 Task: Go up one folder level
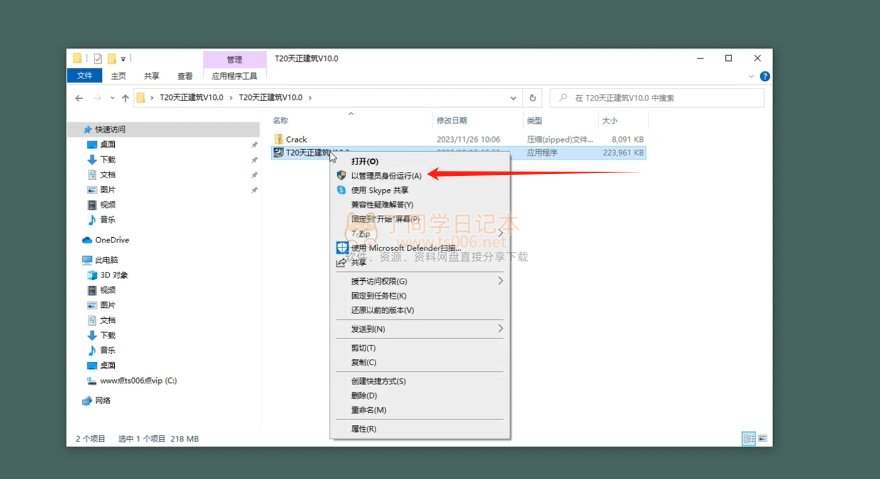pyautogui.click(x=125, y=98)
